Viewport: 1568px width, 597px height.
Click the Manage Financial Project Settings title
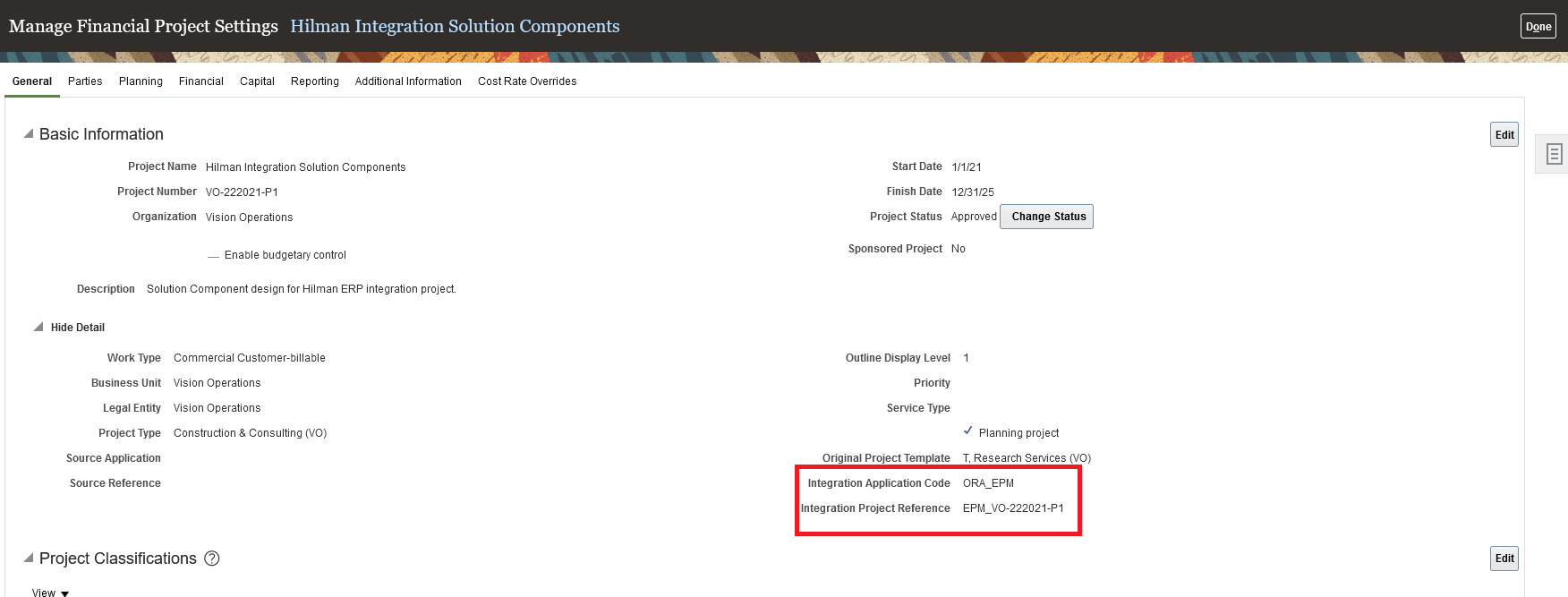pyautogui.click(x=143, y=26)
